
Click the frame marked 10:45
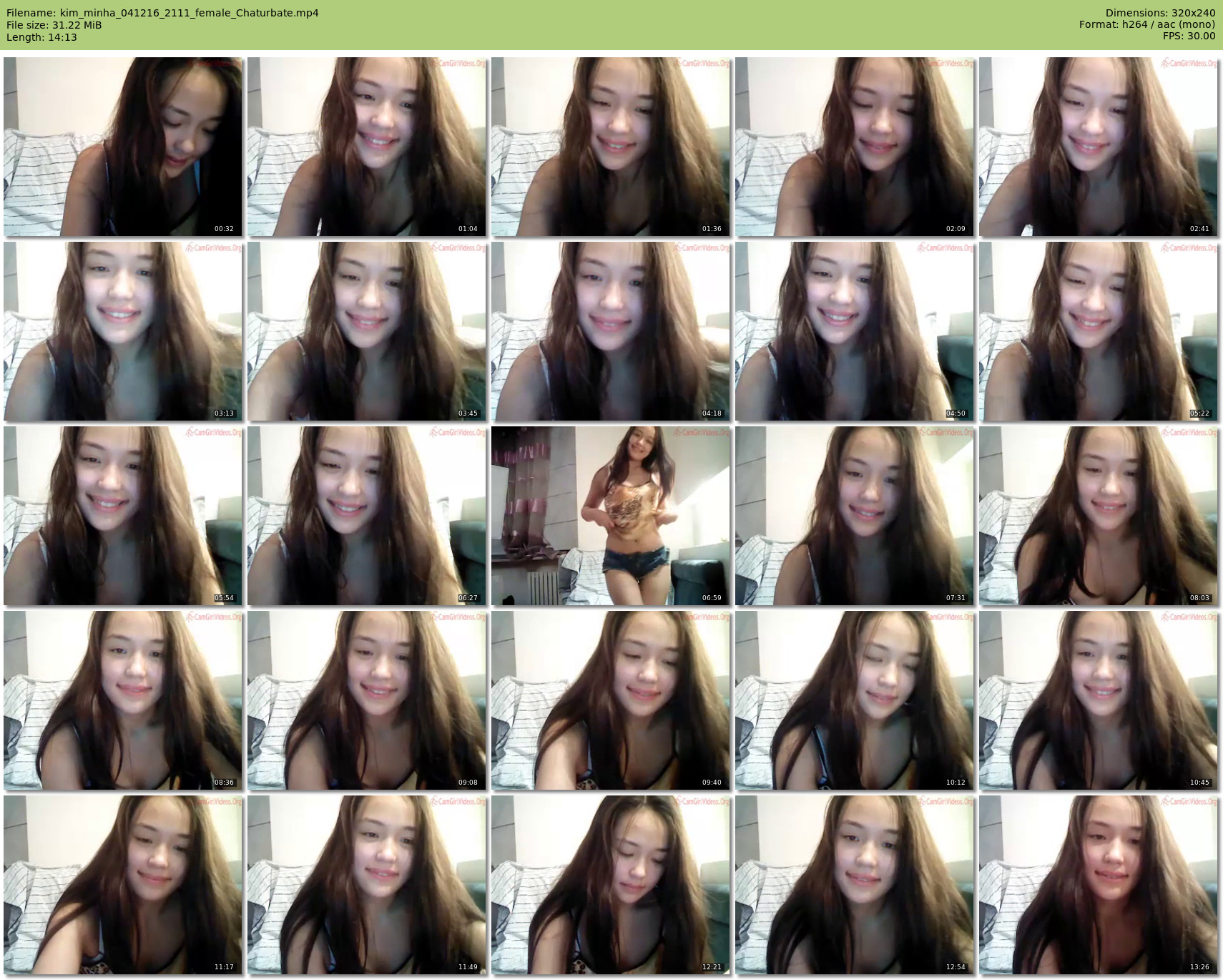(x=1099, y=700)
